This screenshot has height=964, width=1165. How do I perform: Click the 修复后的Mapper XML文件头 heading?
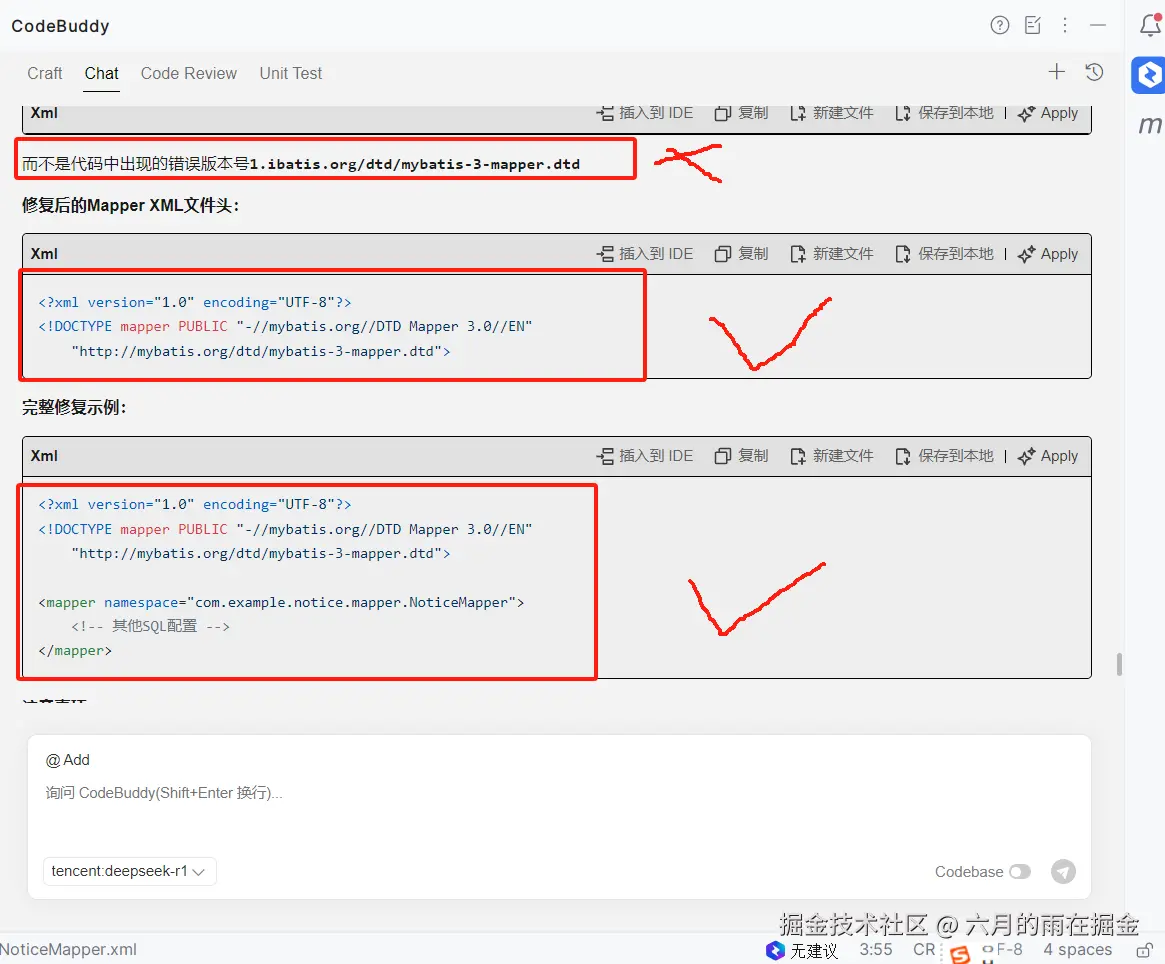(x=131, y=205)
